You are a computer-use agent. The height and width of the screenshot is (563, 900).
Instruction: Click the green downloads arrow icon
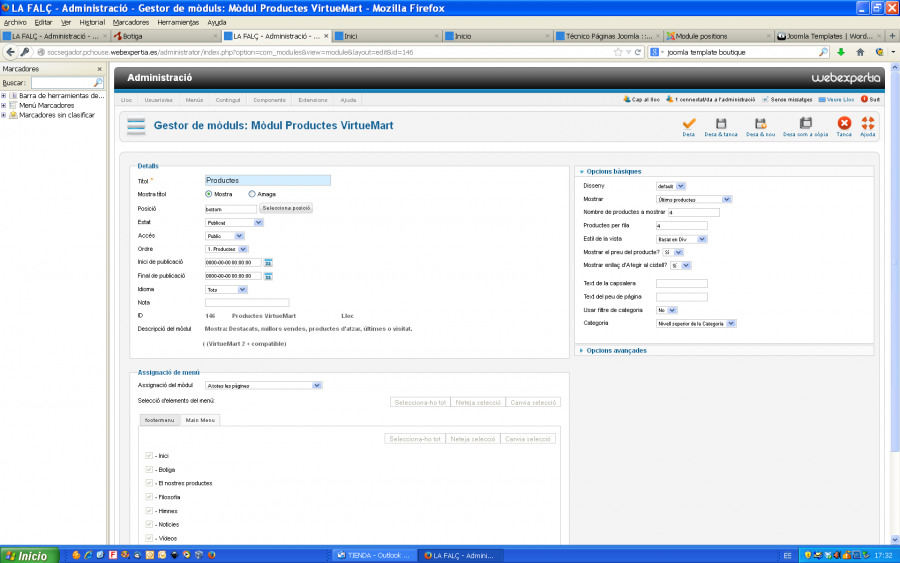(841, 52)
